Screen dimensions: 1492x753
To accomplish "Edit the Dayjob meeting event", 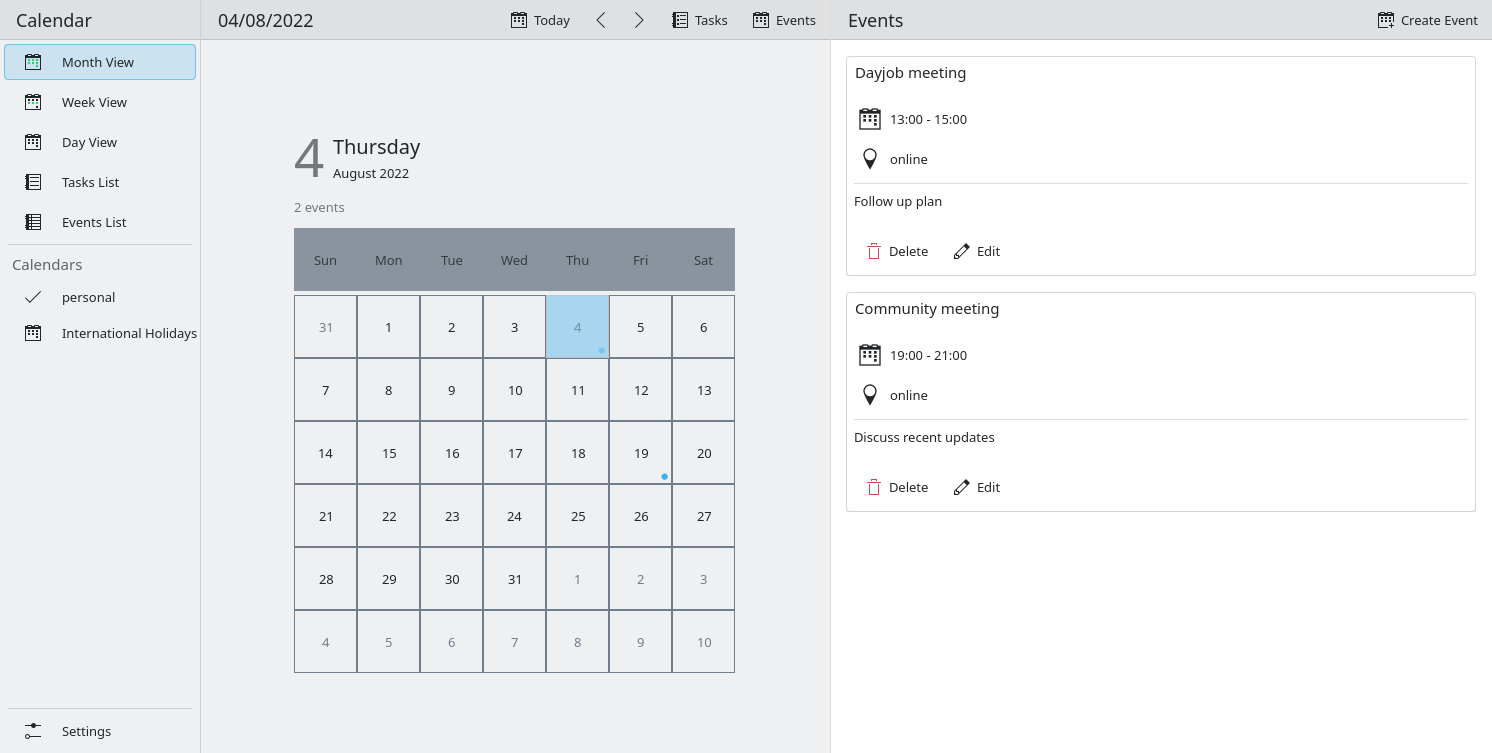I will point(977,251).
